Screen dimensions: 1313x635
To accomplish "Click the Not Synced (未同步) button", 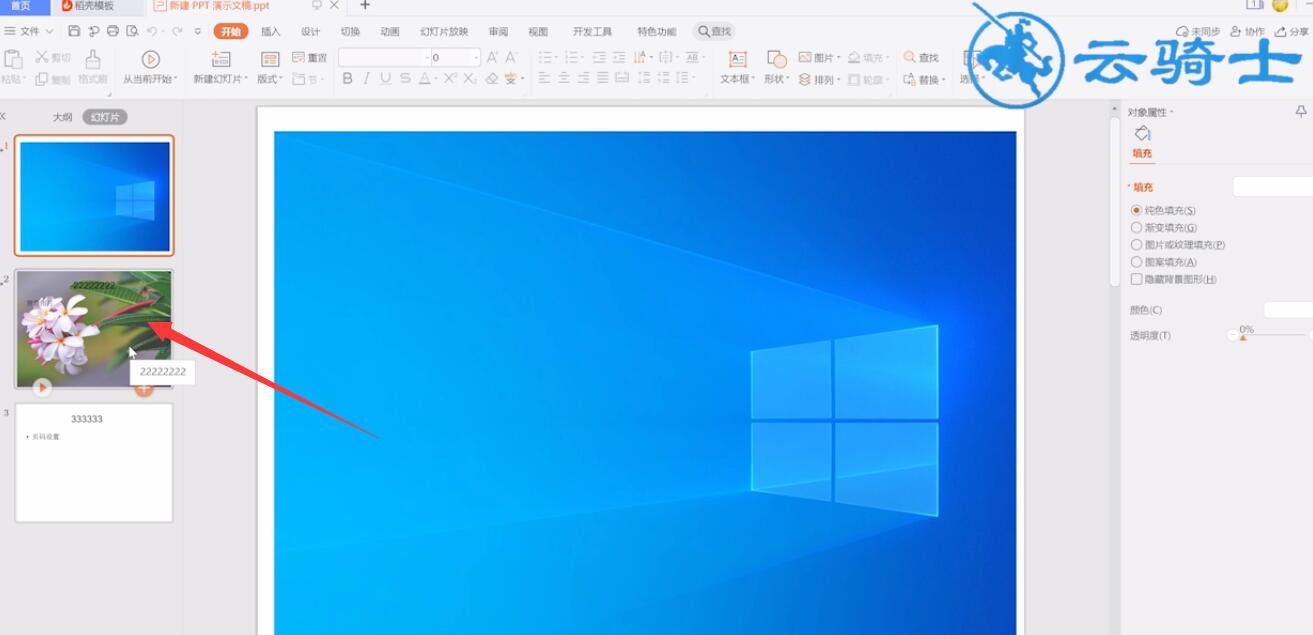I will (x=1198, y=32).
